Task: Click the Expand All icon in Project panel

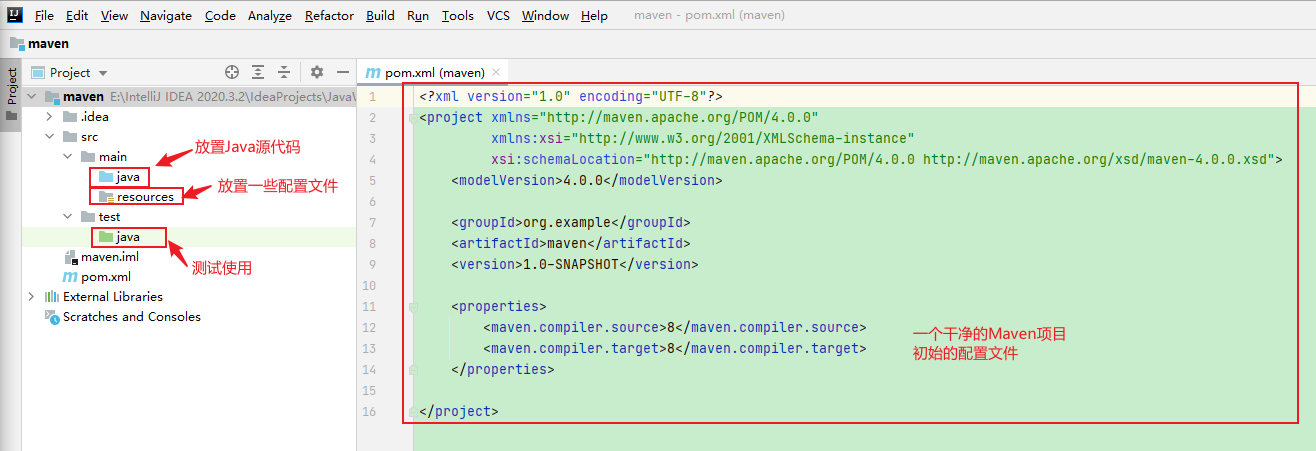Action: (258, 72)
